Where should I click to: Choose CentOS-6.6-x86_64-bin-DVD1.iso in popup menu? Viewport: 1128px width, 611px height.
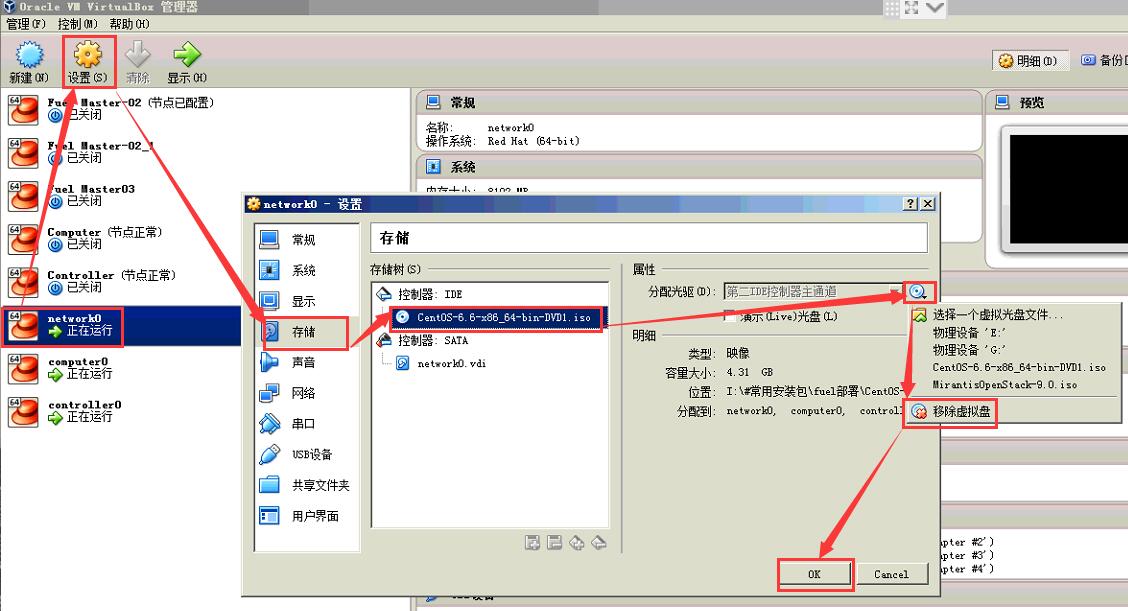[x=1014, y=367]
